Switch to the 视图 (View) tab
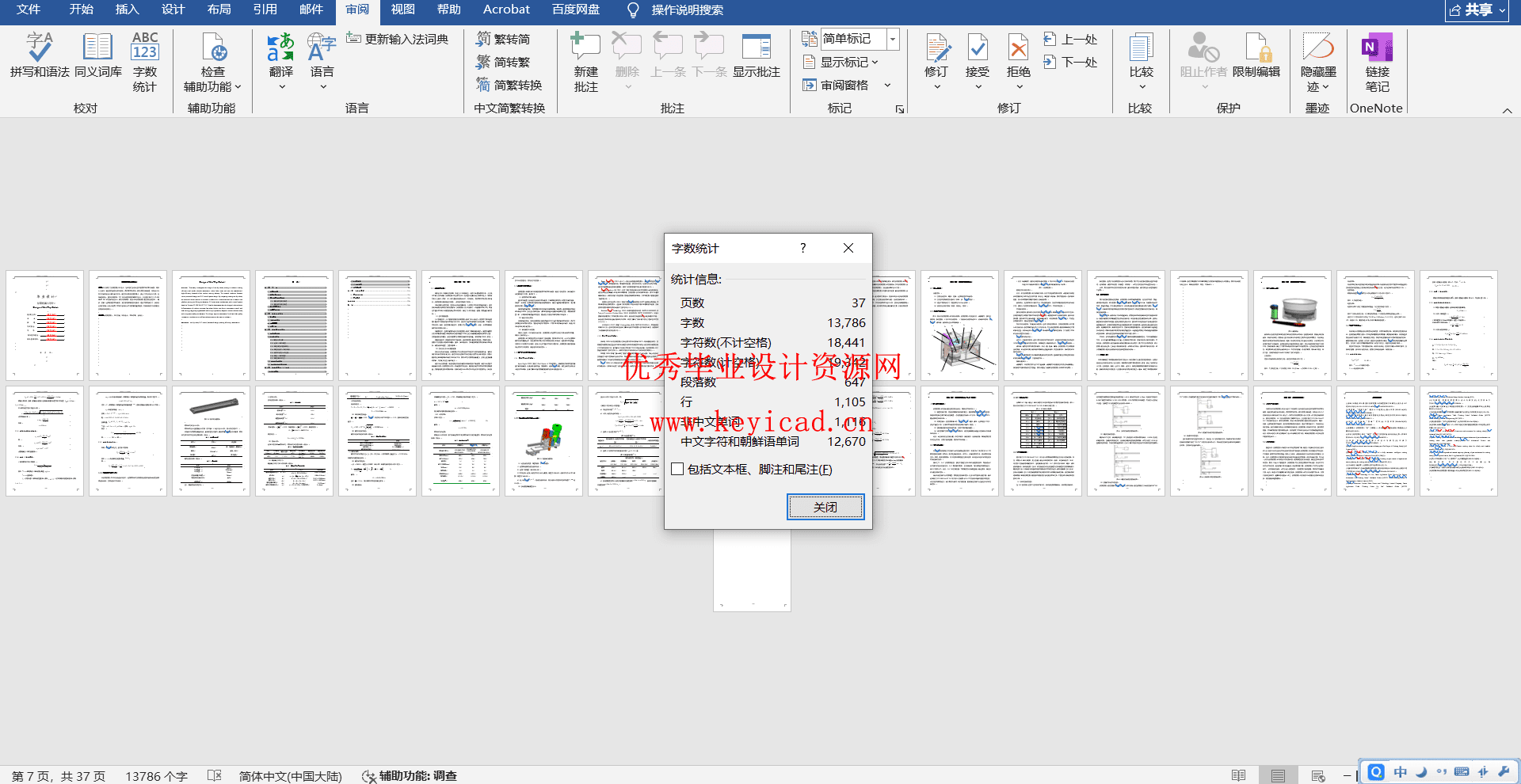 coord(402,10)
